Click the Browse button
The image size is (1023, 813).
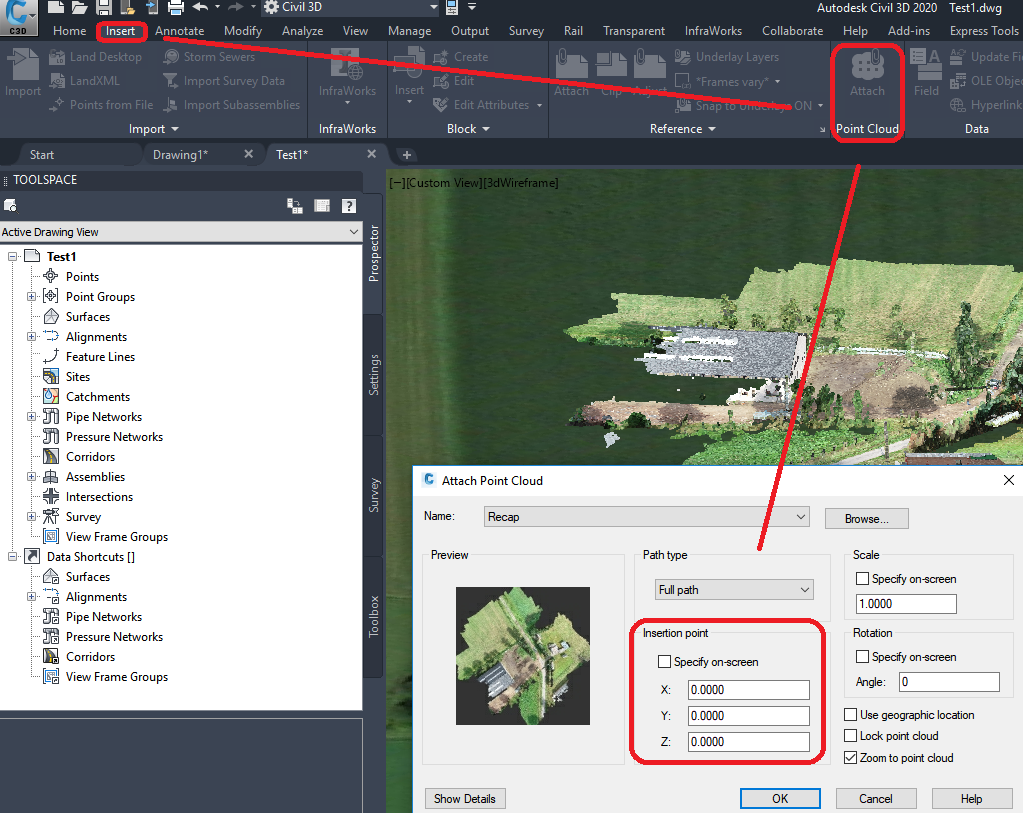866,519
